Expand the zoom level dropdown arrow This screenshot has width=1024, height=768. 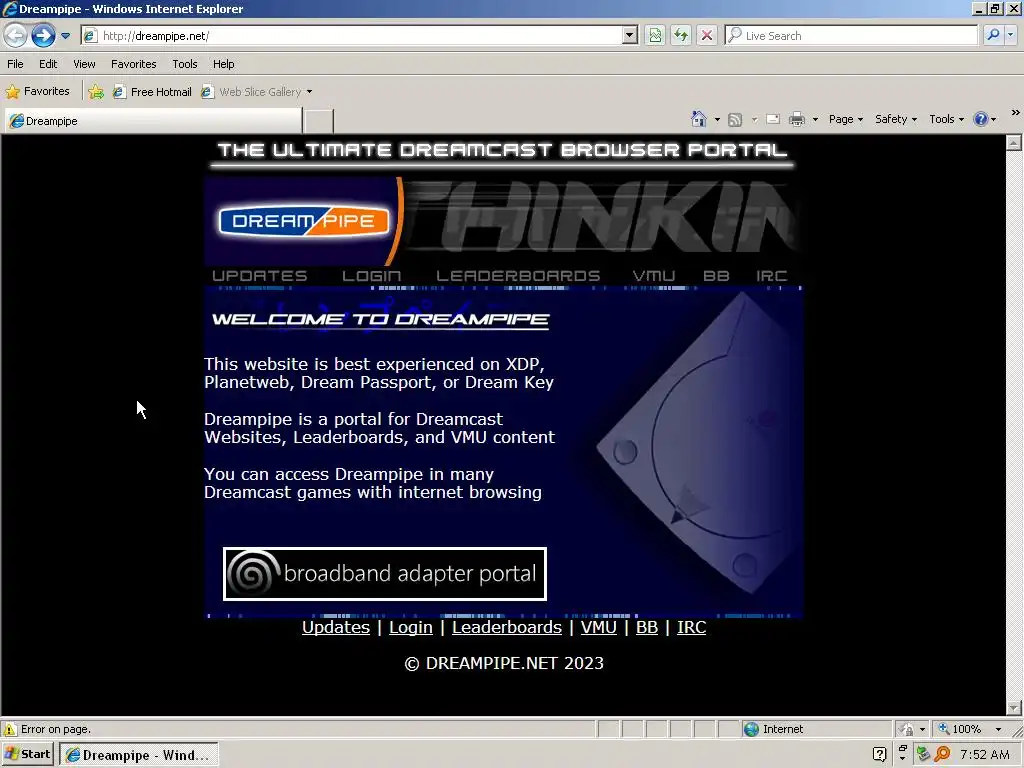pos(998,729)
